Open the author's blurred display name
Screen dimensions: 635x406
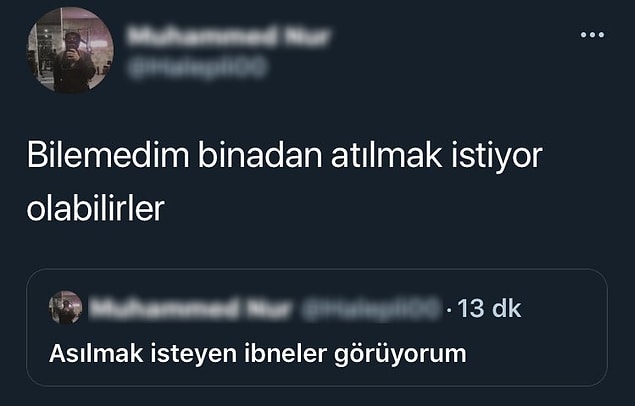[x=228, y=37]
